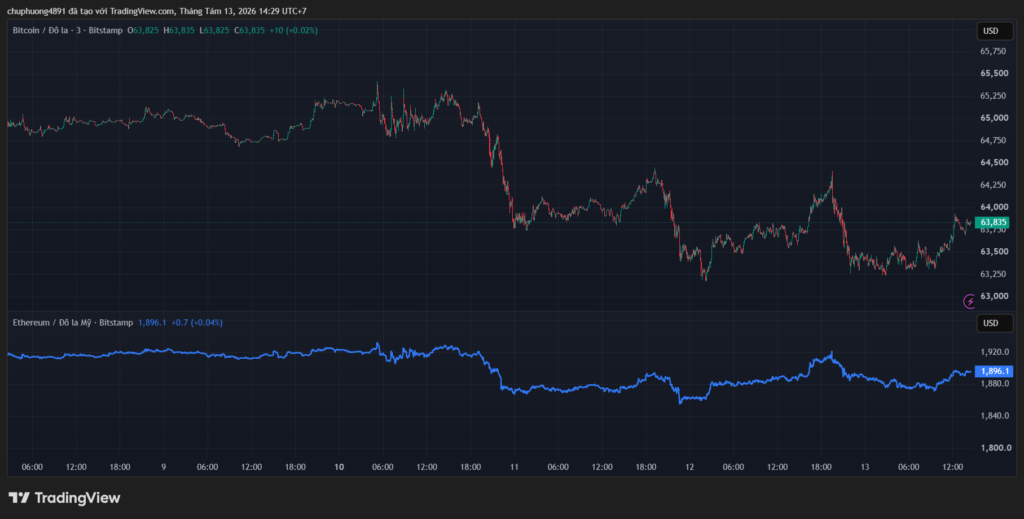Click the 64,250 price axis label
The image size is (1024, 519).
tap(993, 184)
